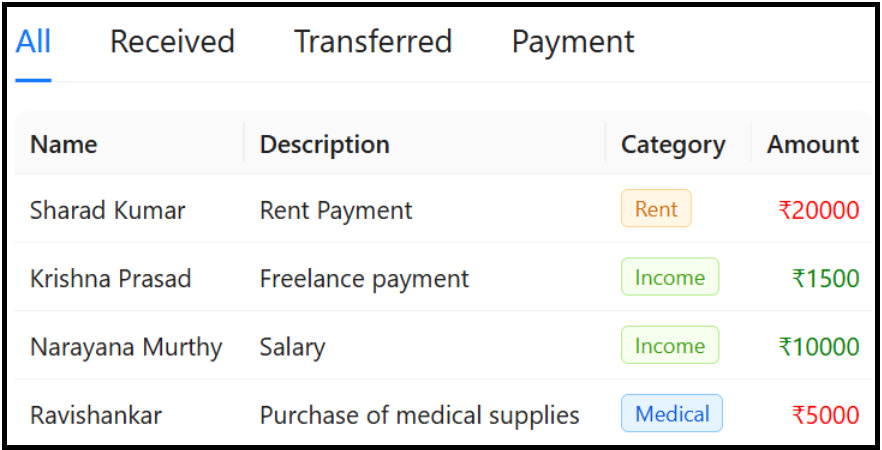
Task: Click the Income tag for Salary
Action: coord(670,346)
